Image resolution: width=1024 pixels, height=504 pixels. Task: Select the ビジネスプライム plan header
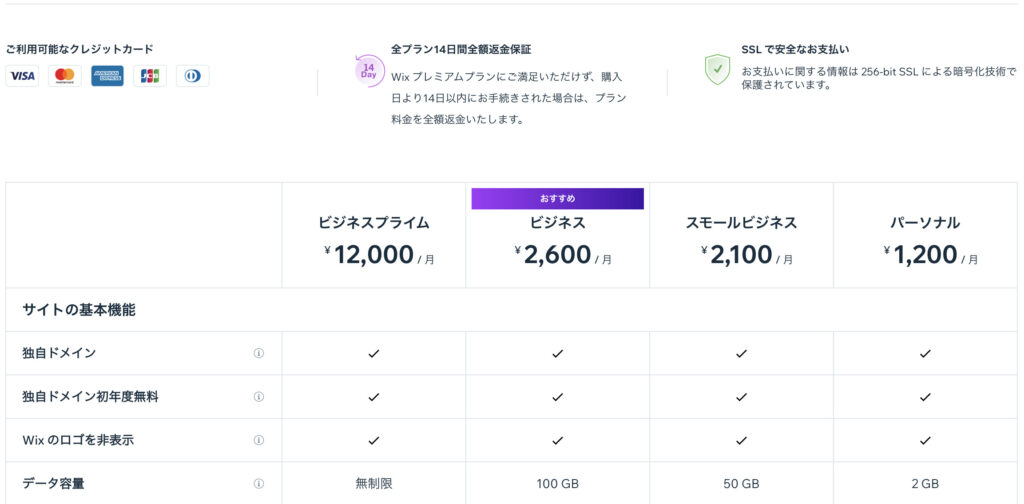pyautogui.click(x=374, y=236)
